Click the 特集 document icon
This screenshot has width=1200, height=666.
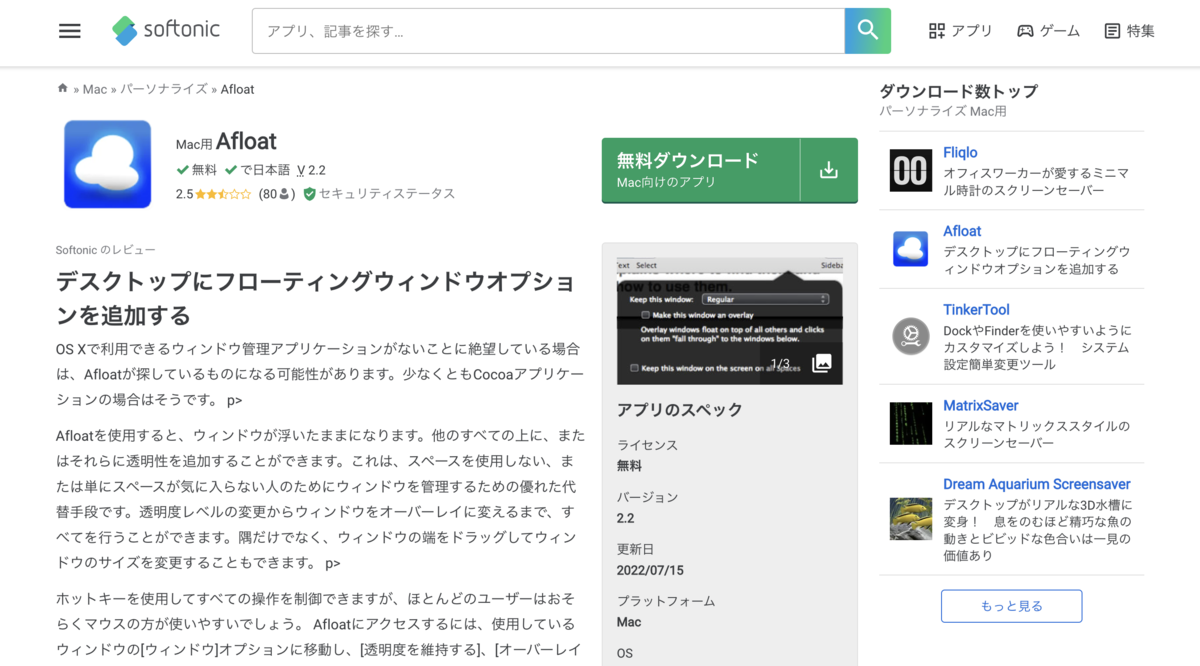click(1111, 30)
